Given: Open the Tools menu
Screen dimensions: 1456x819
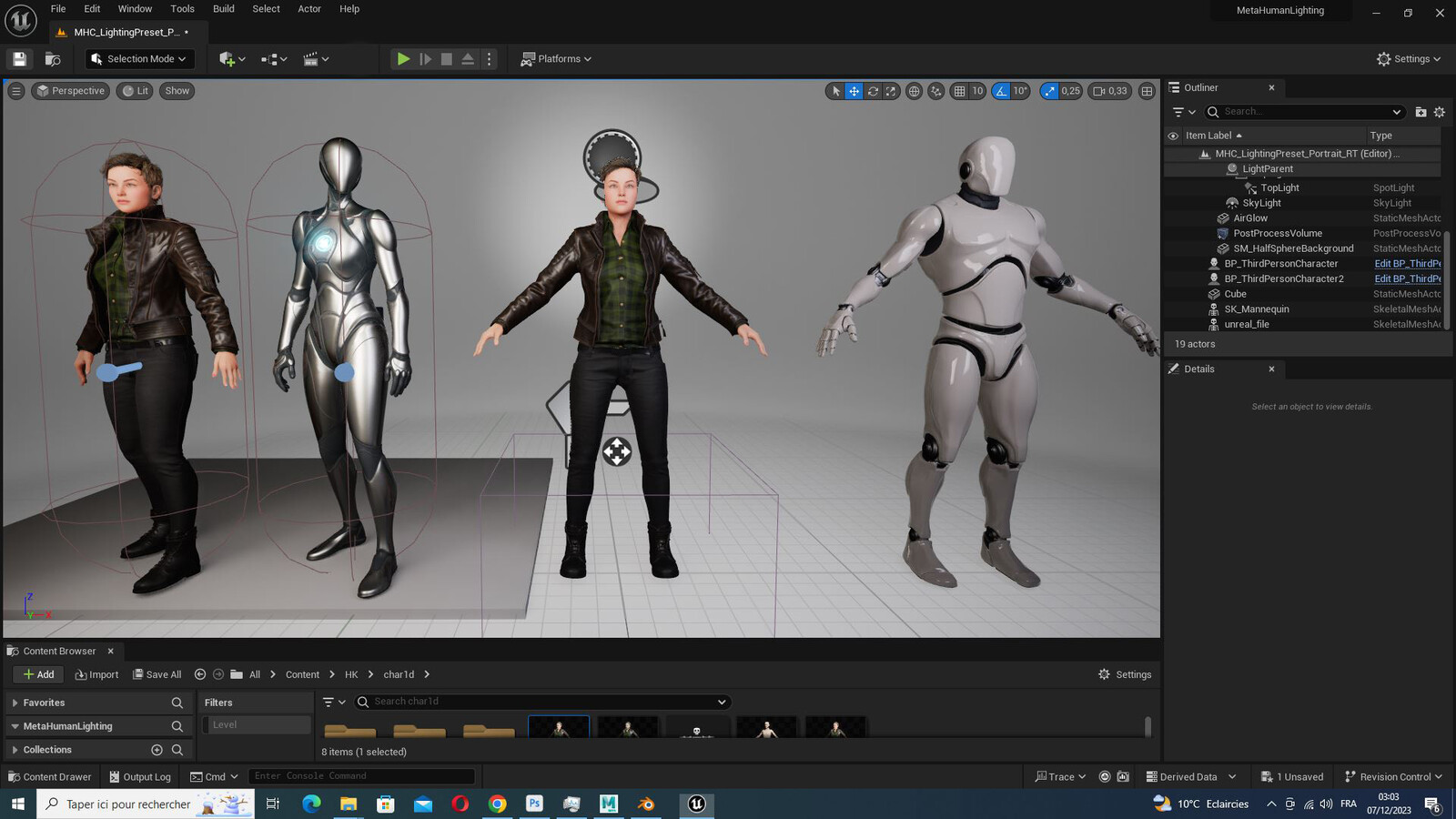Looking at the screenshot, I should point(182,9).
